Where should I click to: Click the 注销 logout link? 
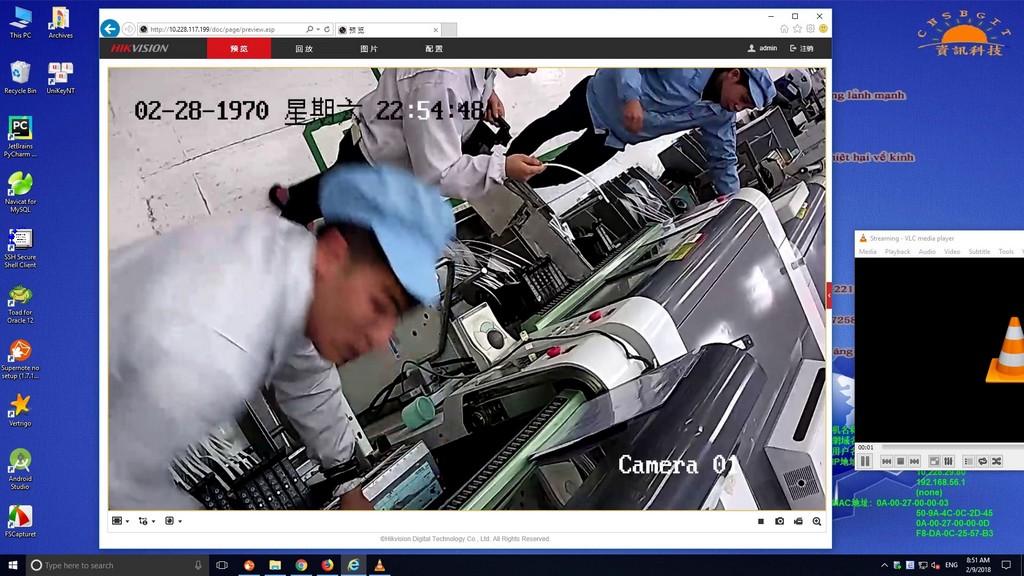(x=802, y=48)
